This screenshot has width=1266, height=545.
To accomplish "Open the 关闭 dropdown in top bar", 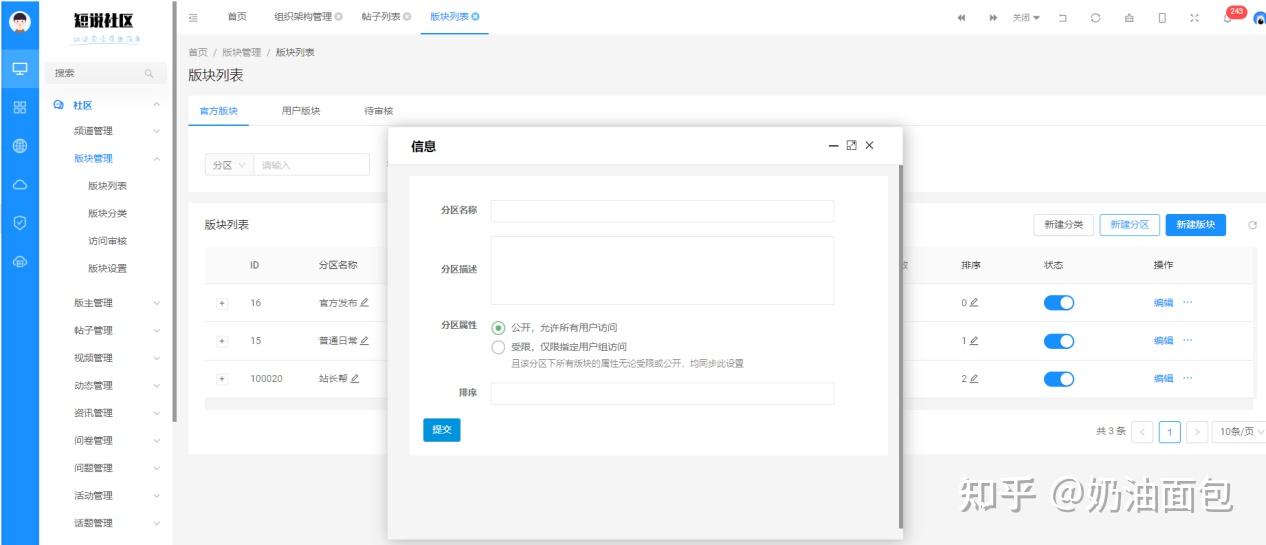I will (x=1026, y=18).
